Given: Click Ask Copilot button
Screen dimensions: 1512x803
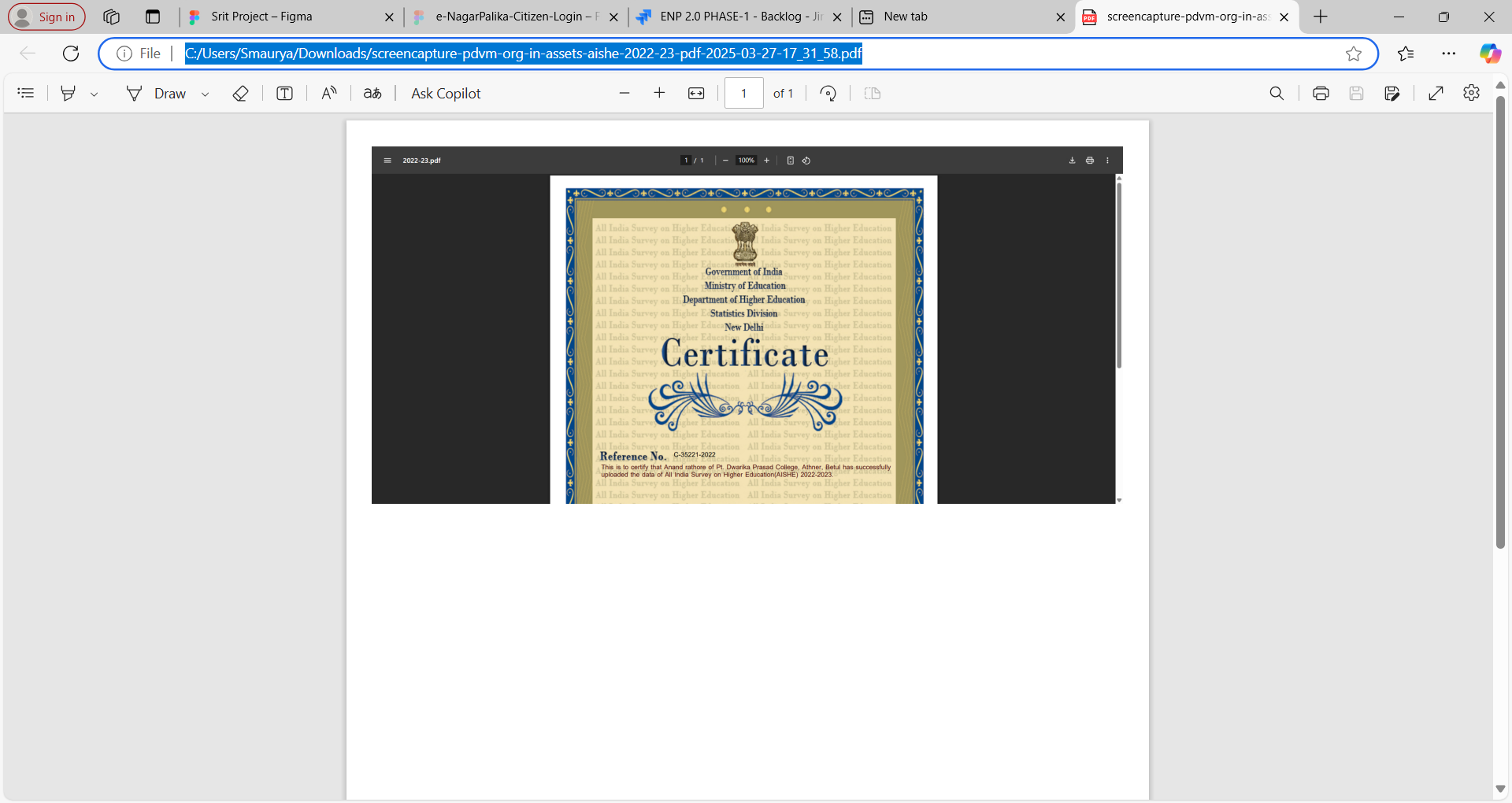Looking at the screenshot, I should pyautogui.click(x=445, y=93).
